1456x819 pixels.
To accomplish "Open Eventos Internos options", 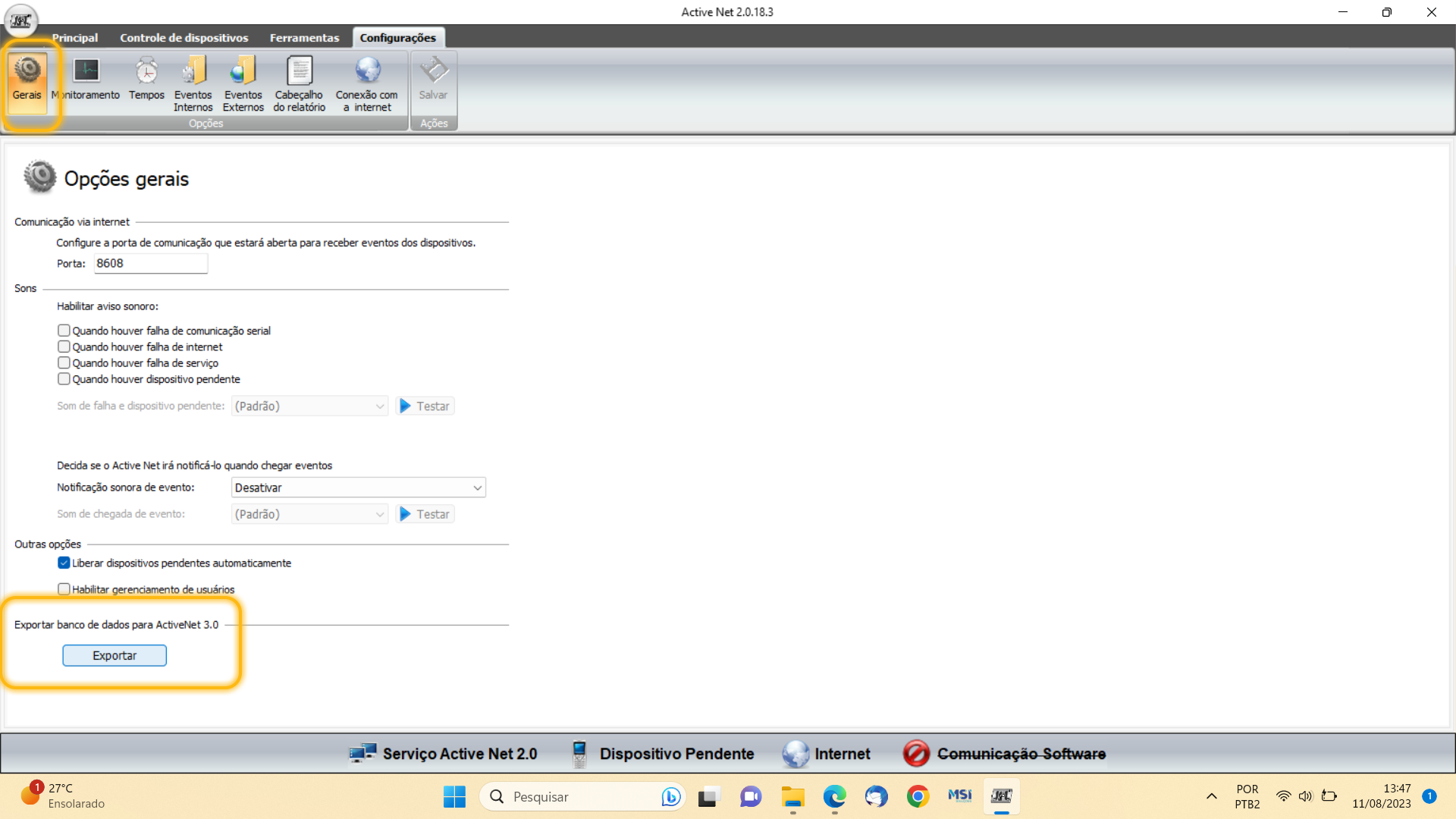I will pyautogui.click(x=193, y=84).
